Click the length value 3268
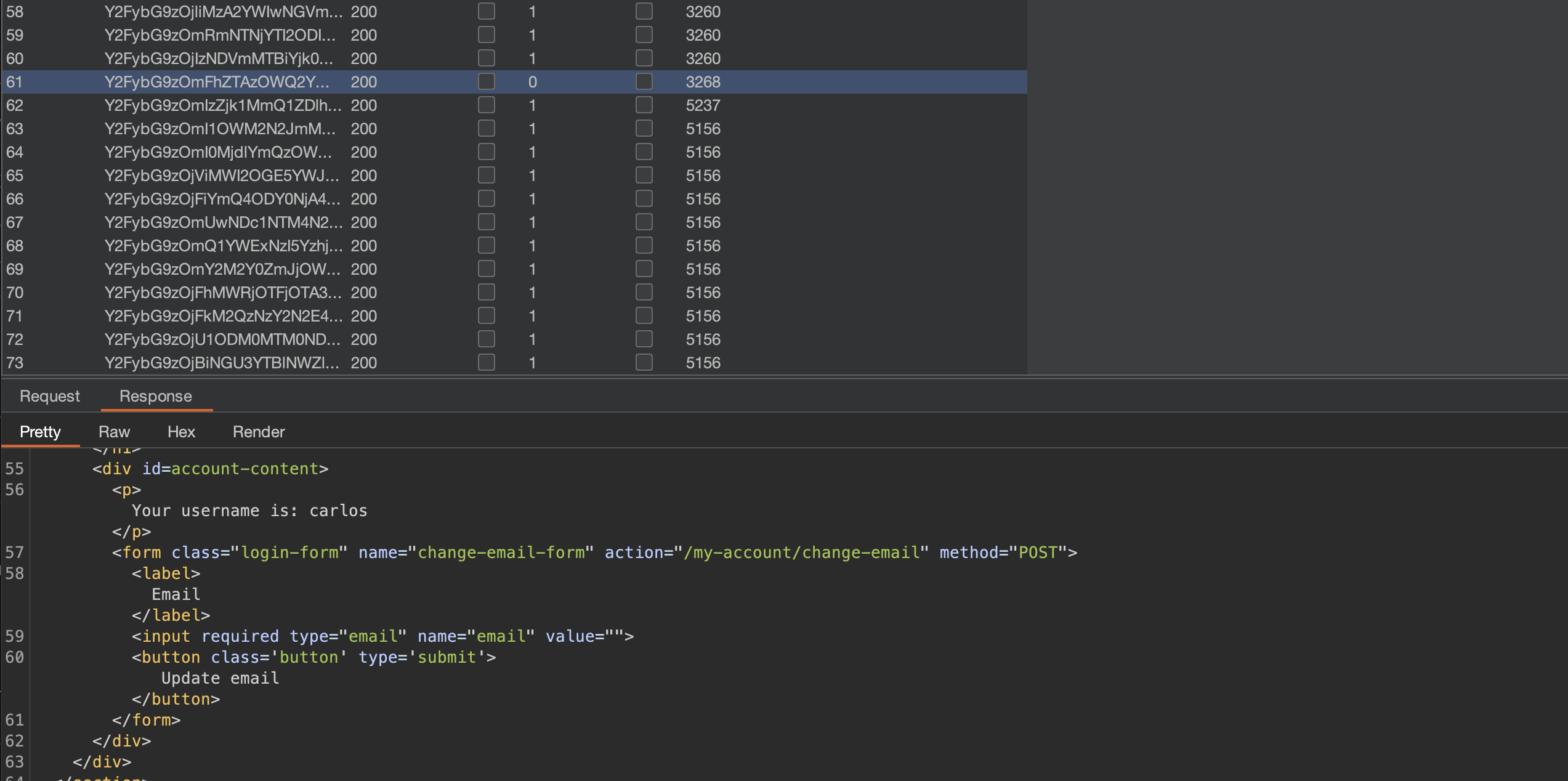1568x781 pixels. [x=703, y=82]
